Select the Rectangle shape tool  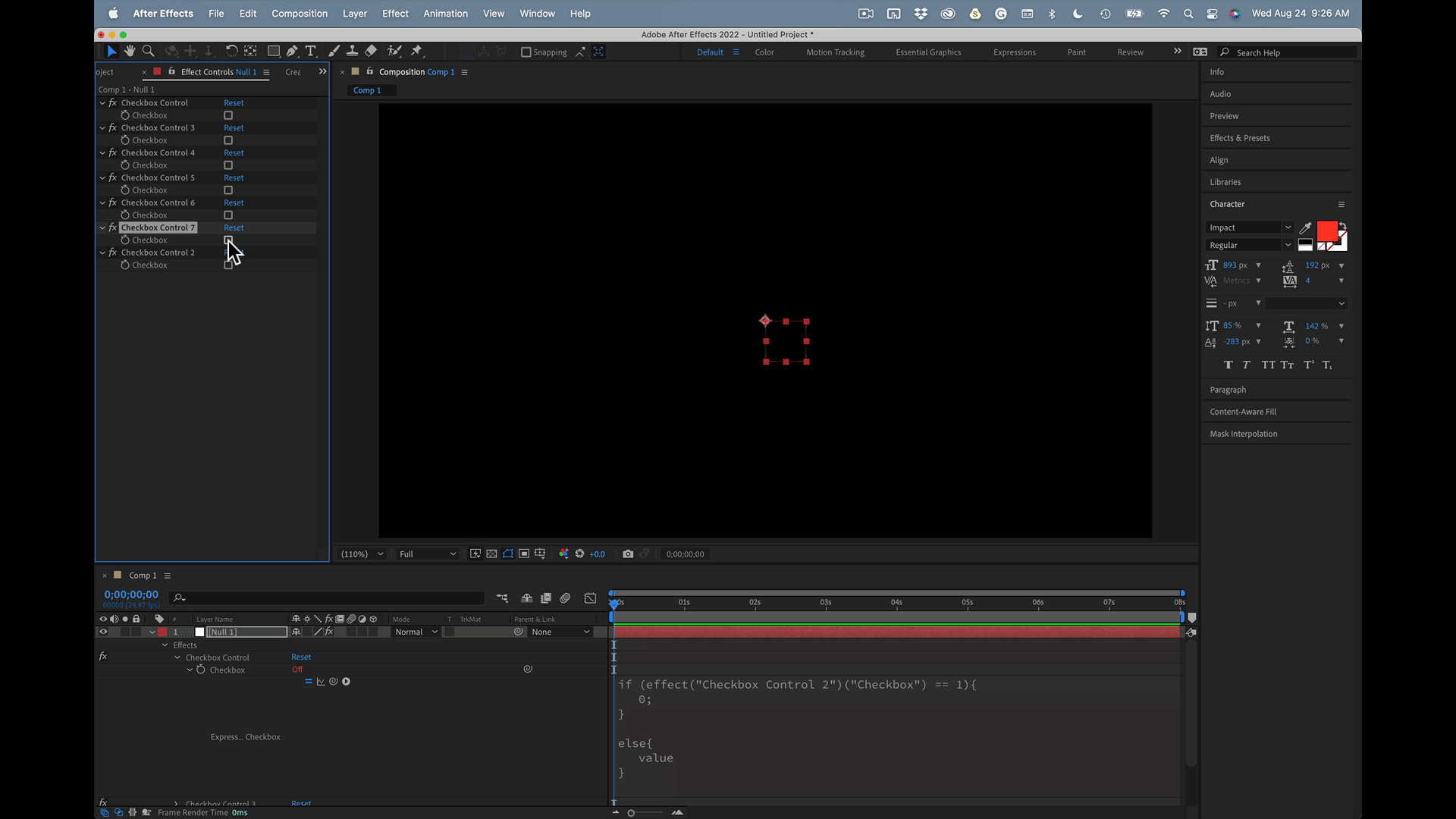point(273,51)
